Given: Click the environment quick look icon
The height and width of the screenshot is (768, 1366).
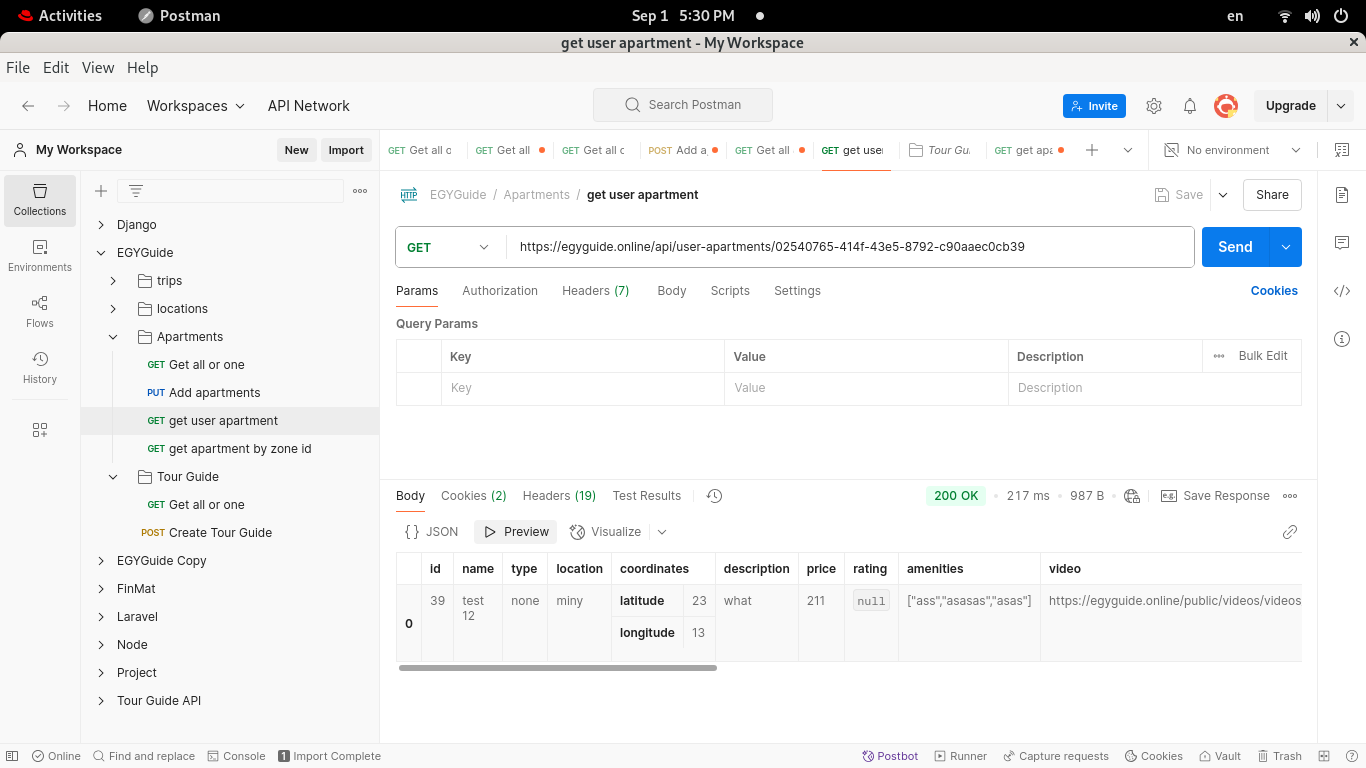Looking at the screenshot, I should pos(1342,150).
